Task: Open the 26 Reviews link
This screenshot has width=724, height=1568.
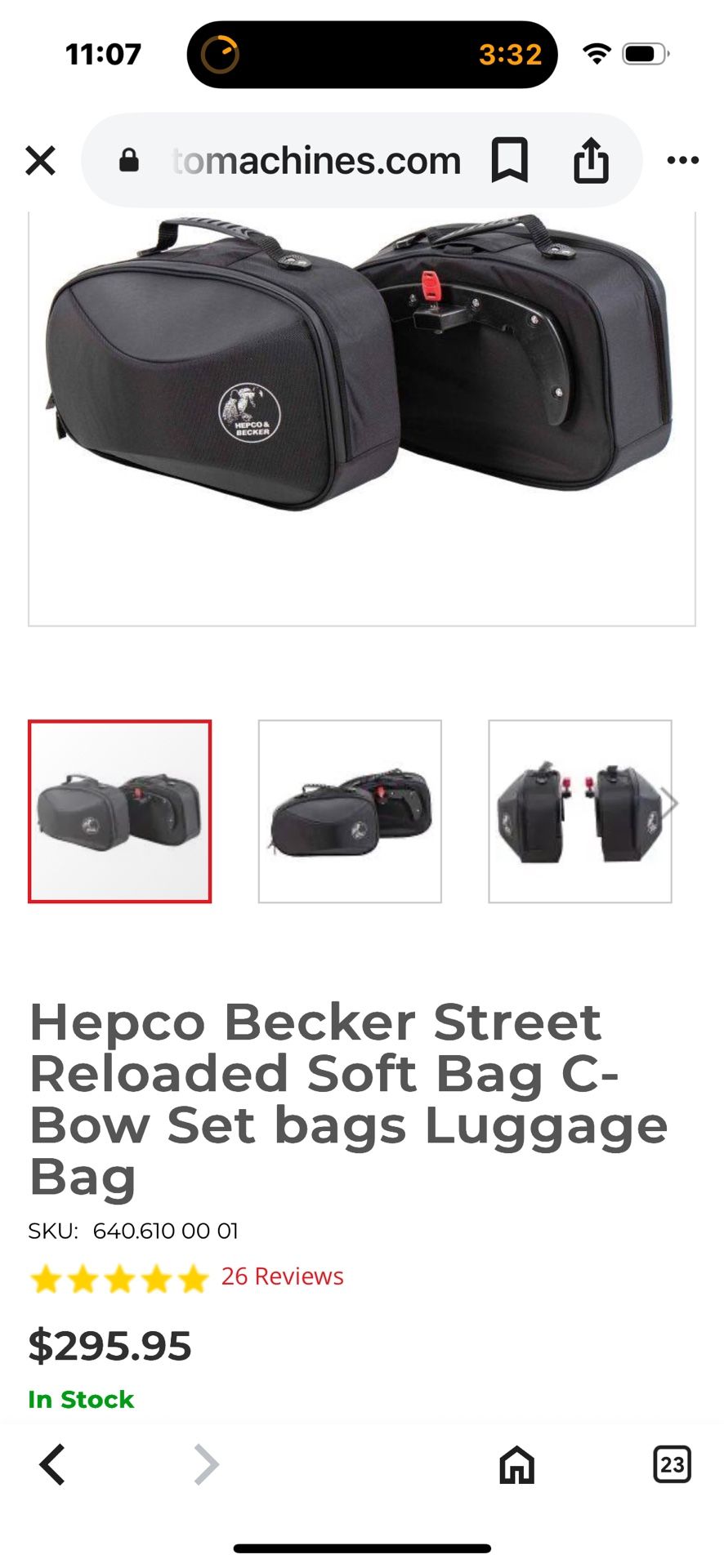Action: click(x=282, y=1276)
